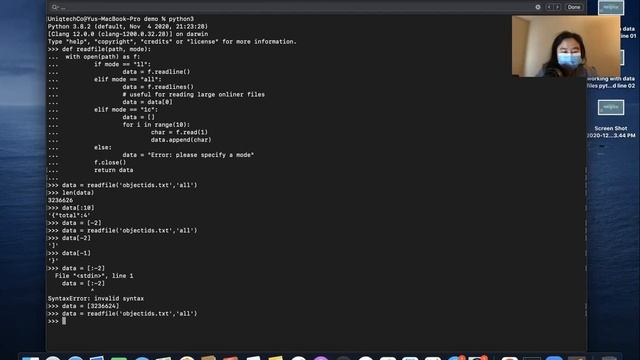Clear the find bar search text
The height and width of the screenshot is (360, 640).
[x=538, y=7]
